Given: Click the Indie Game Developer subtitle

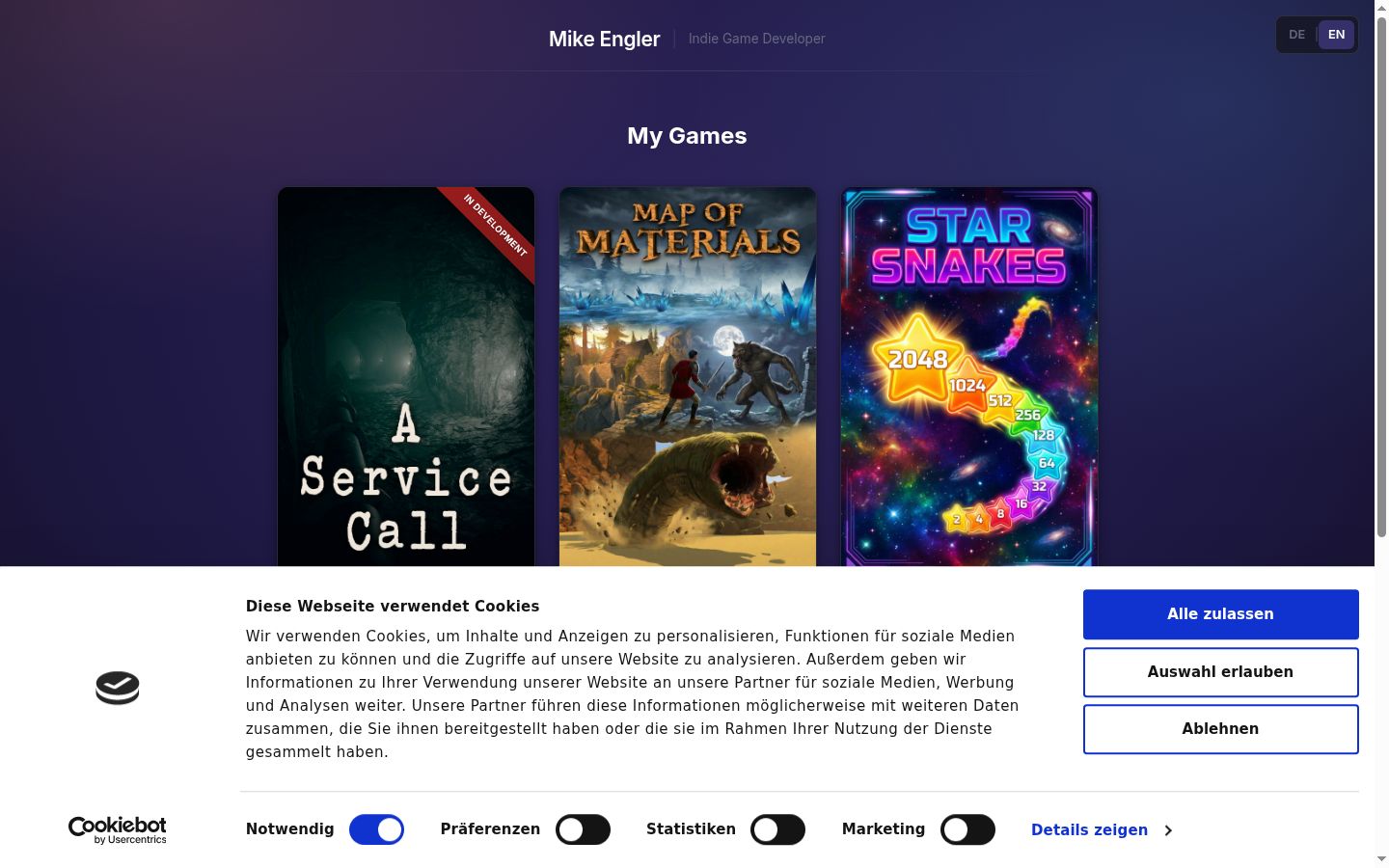Looking at the screenshot, I should [x=757, y=39].
